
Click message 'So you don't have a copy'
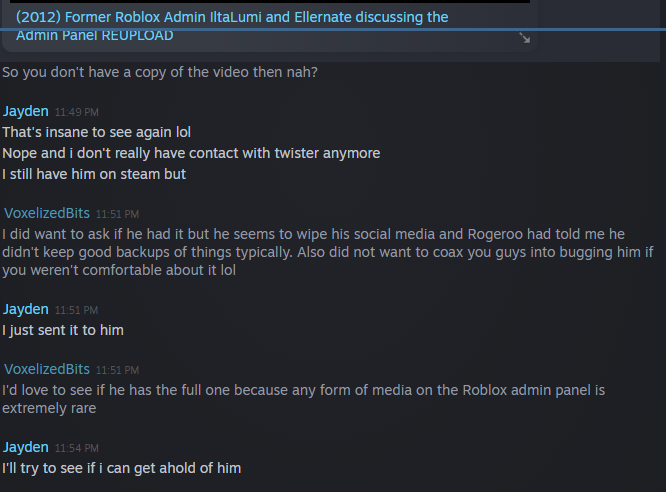[160, 73]
